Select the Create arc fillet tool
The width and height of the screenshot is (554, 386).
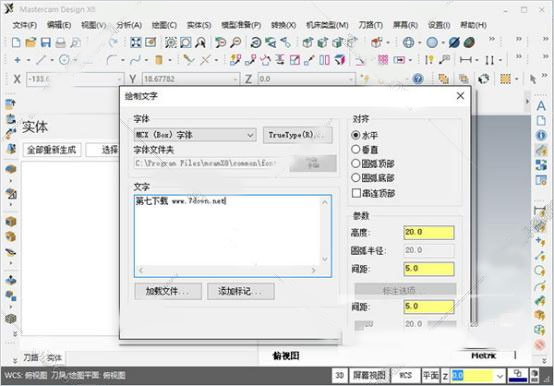click(111, 60)
